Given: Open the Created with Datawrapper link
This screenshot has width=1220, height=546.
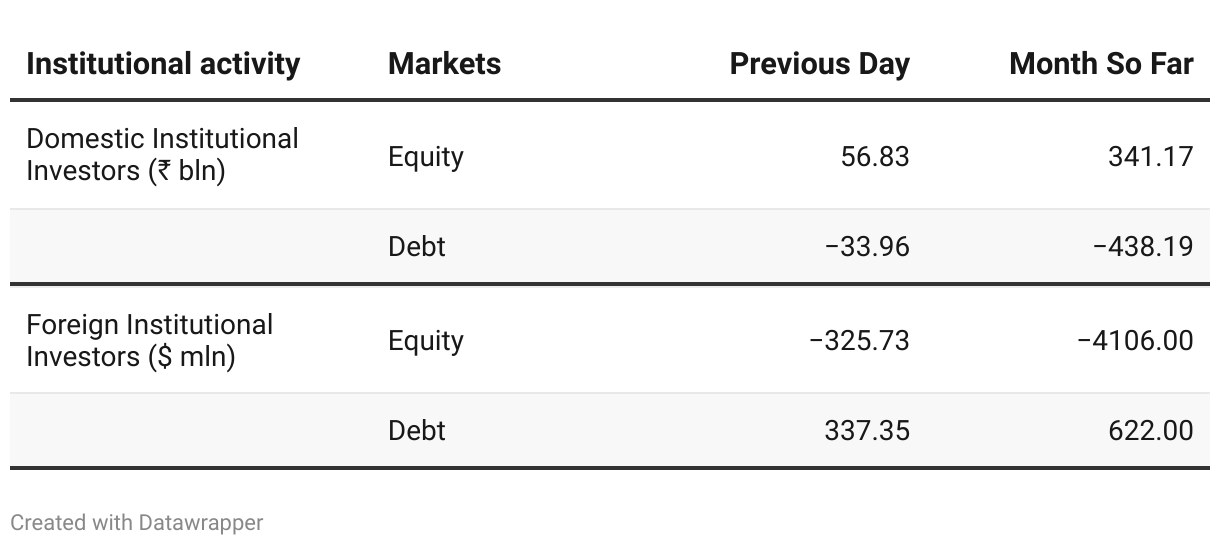Looking at the screenshot, I should [136, 522].
